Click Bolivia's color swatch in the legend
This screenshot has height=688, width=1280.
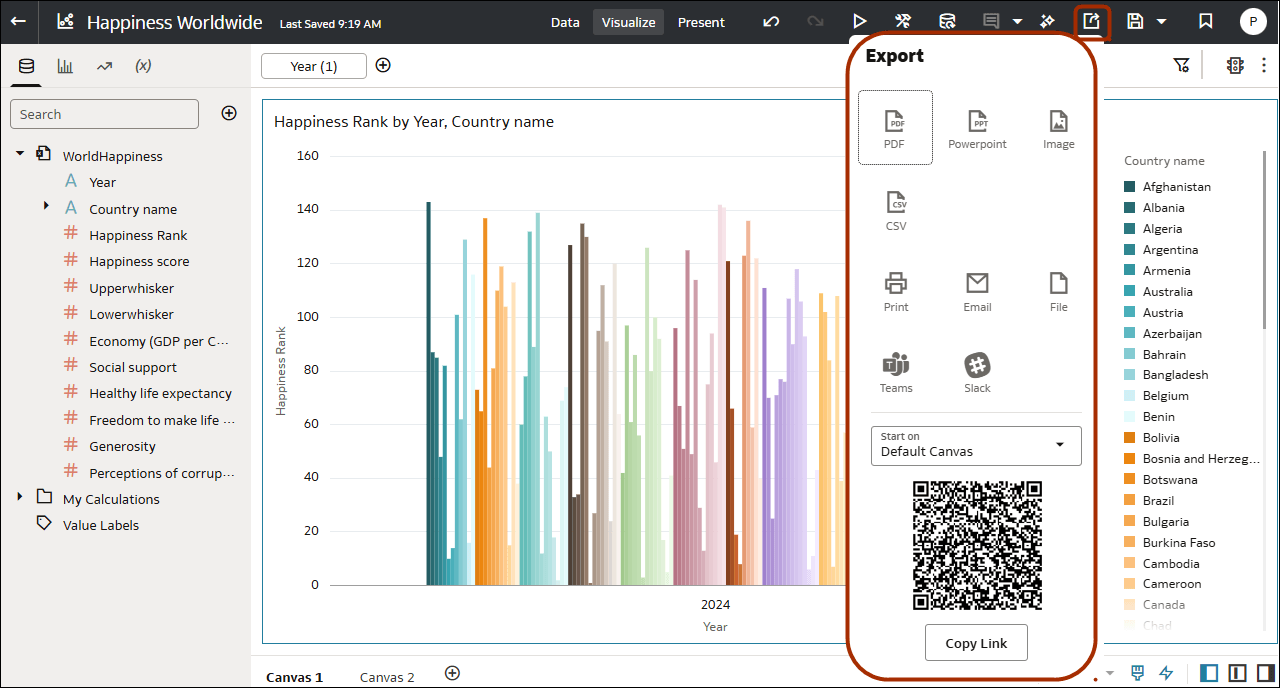(x=1130, y=437)
